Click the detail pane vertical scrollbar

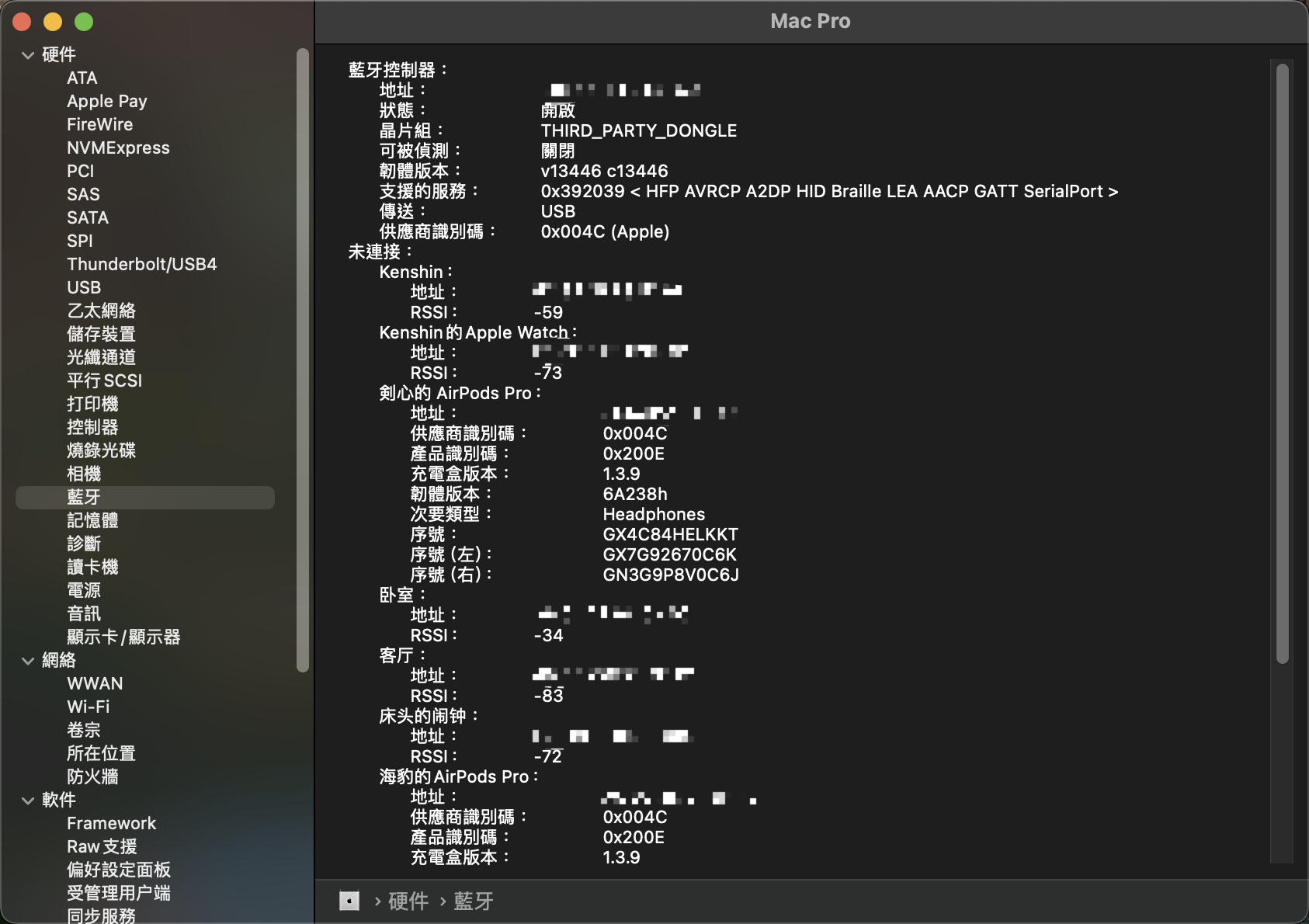coord(1283,363)
